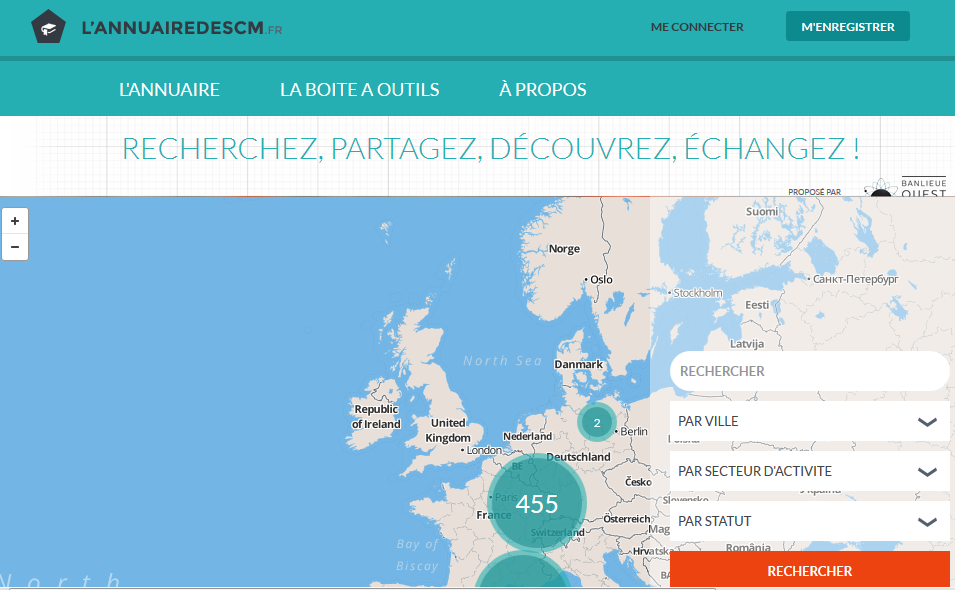Open the ME CONNECTER login link

(x=697, y=27)
